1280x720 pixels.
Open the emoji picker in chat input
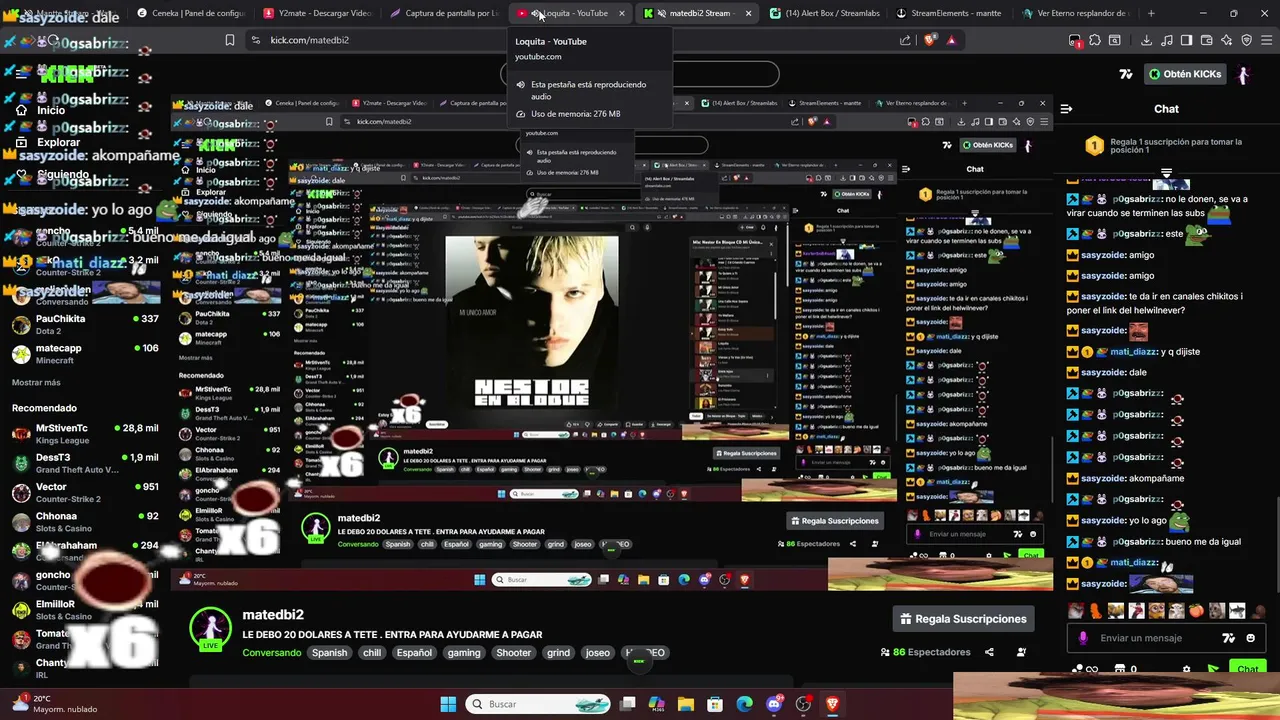(1251, 638)
